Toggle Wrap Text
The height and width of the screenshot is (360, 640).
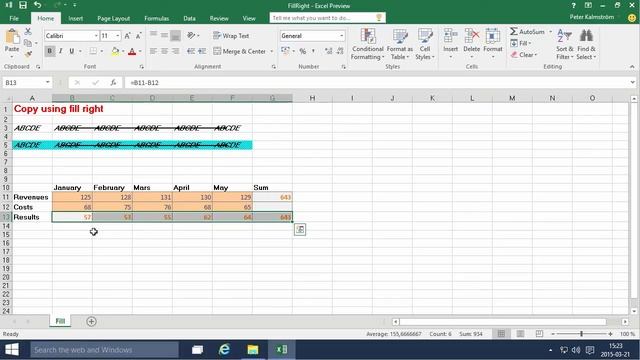pos(231,36)
